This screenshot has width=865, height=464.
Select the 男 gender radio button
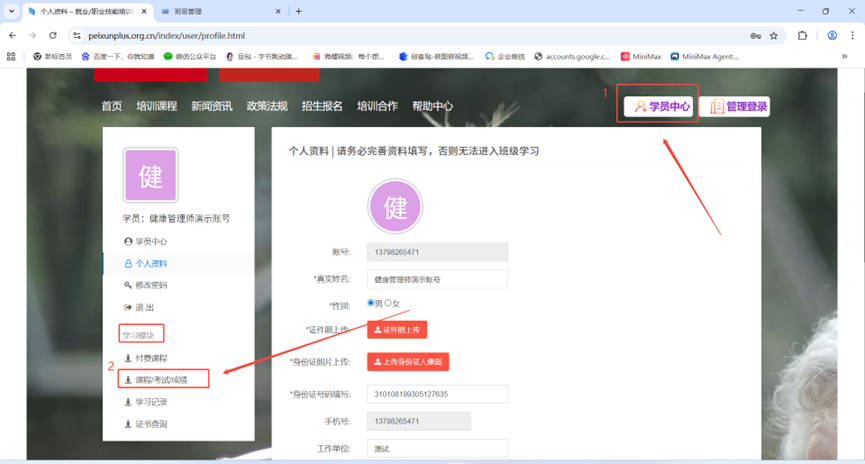pyautogui.click(x=371, y=303)
